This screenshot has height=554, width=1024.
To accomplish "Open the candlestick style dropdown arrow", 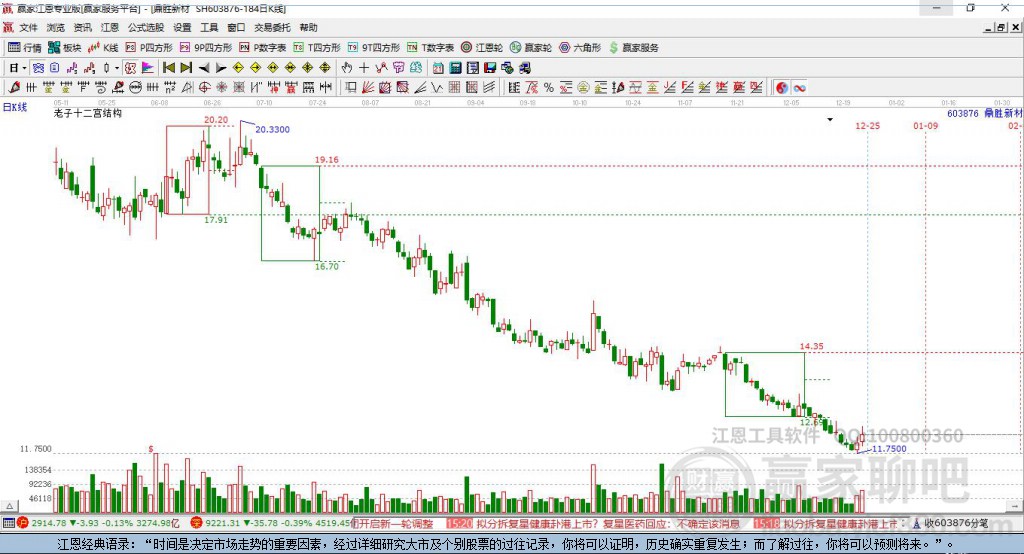I will (117, 68).
